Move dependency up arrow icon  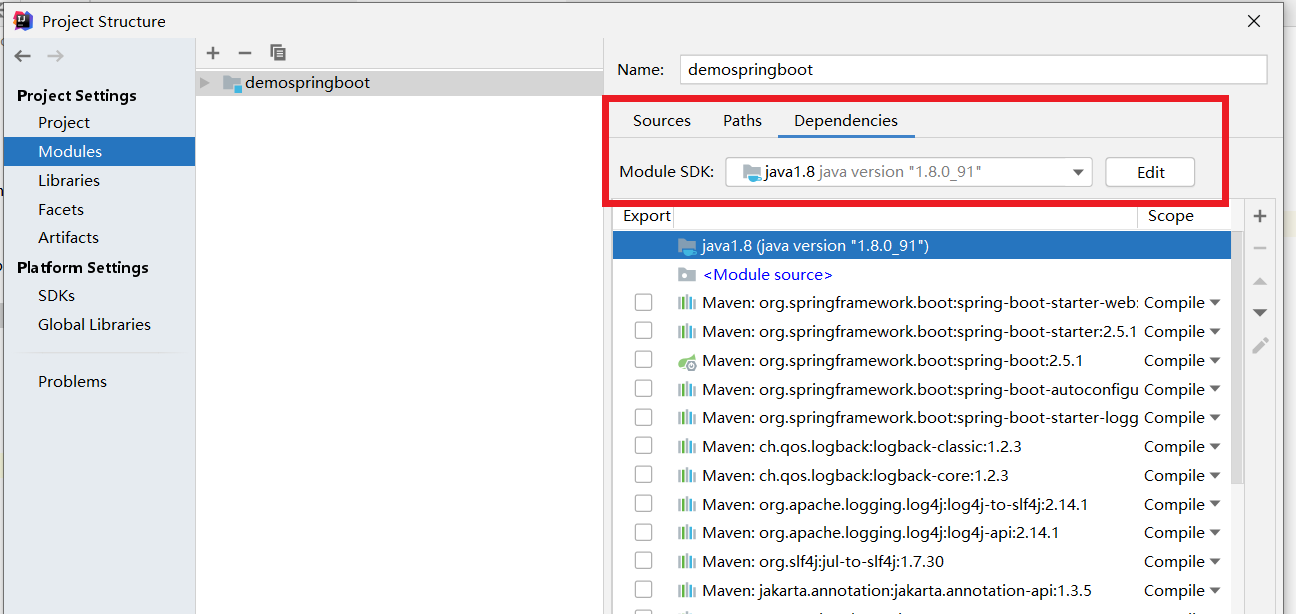tap(1260, 281)
